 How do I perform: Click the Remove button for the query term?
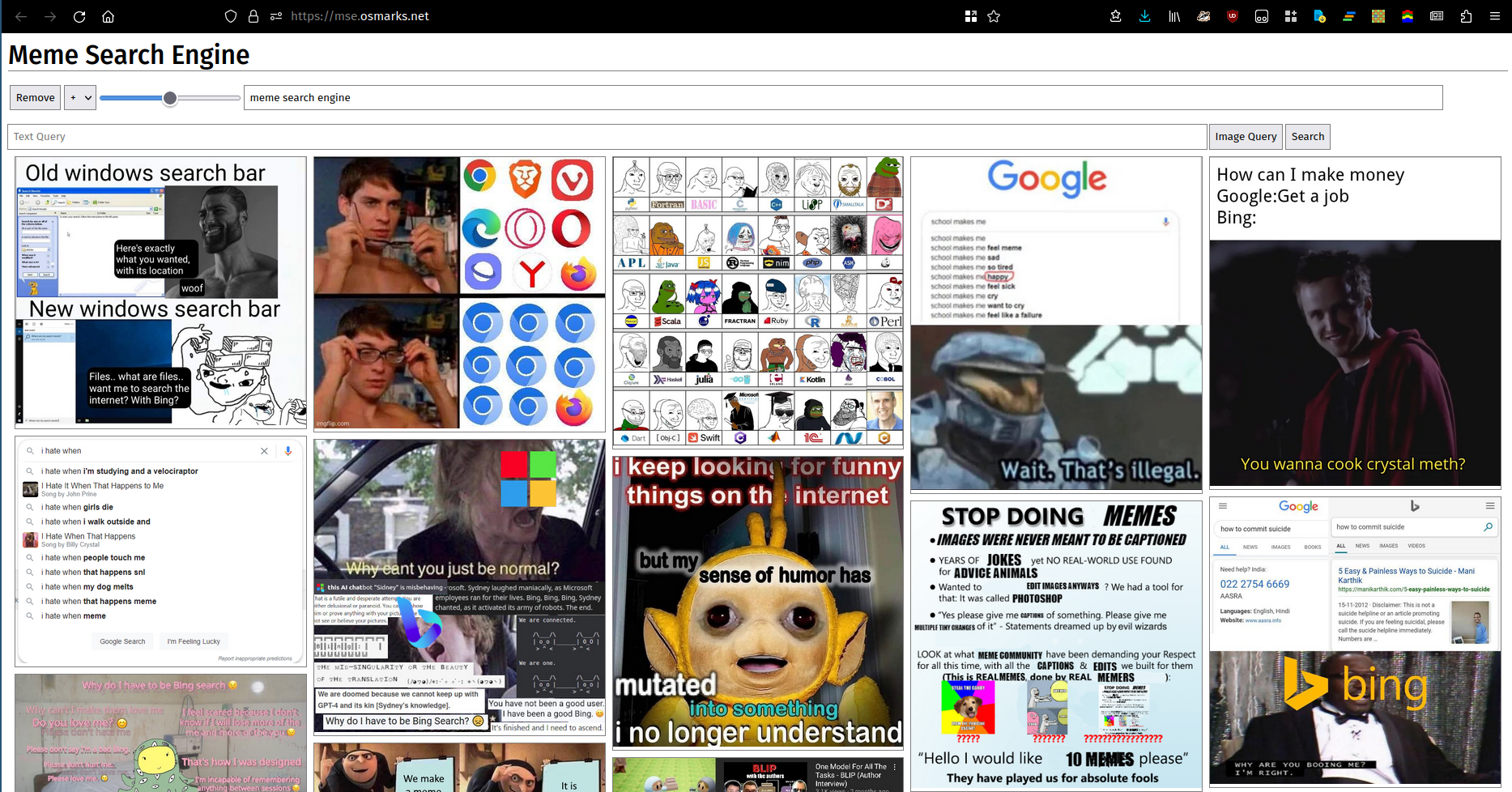(x=36, y=98)
